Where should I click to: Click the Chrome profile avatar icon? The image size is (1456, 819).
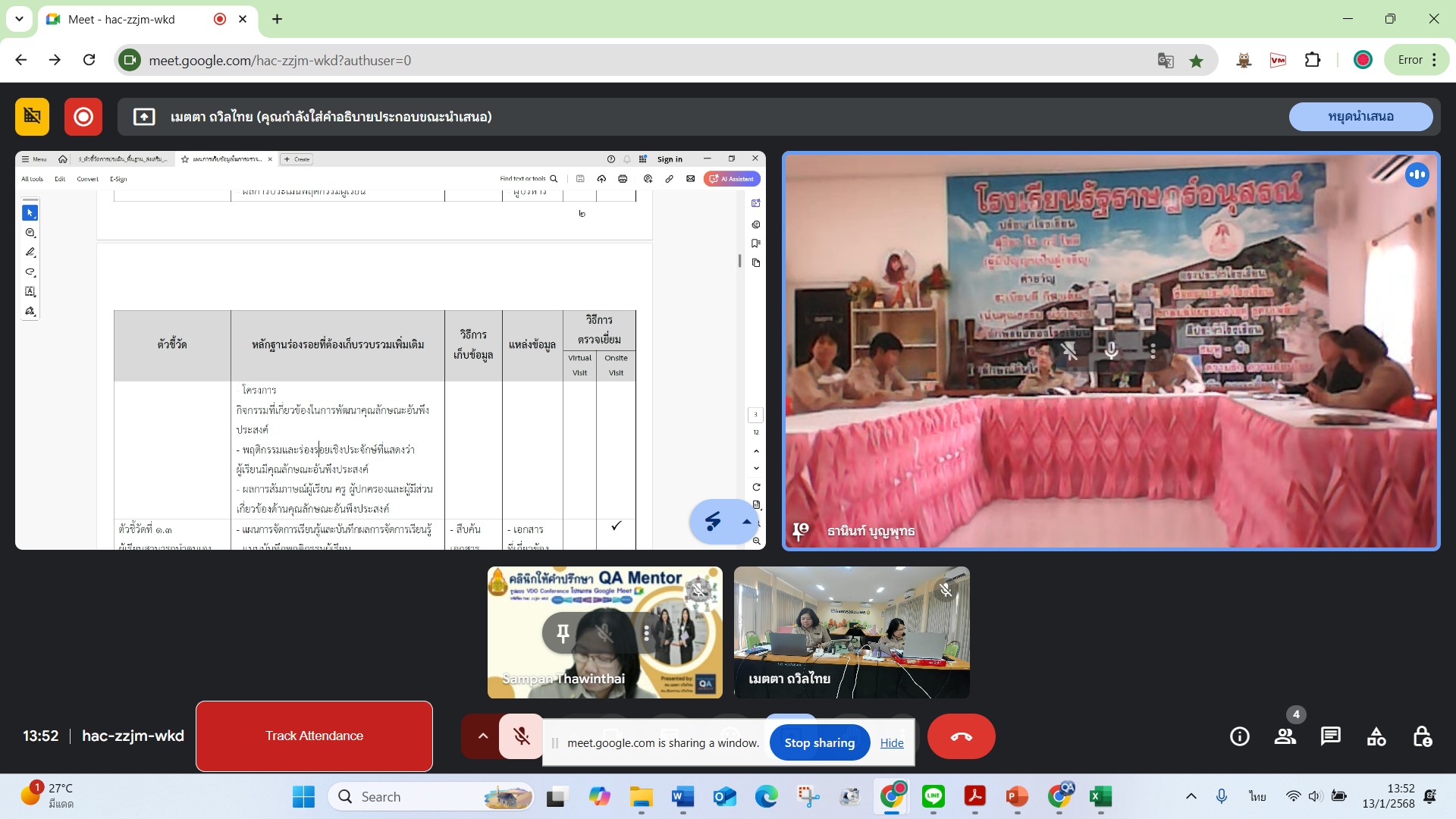click(1363, 60)
